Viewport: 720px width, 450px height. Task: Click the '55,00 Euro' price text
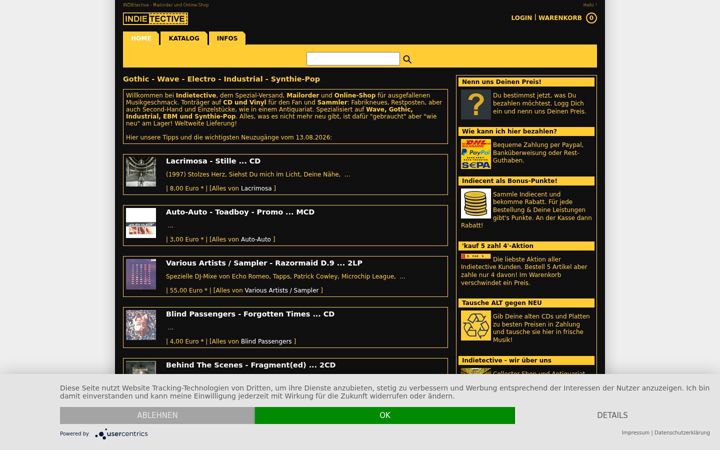coord(186,290)
